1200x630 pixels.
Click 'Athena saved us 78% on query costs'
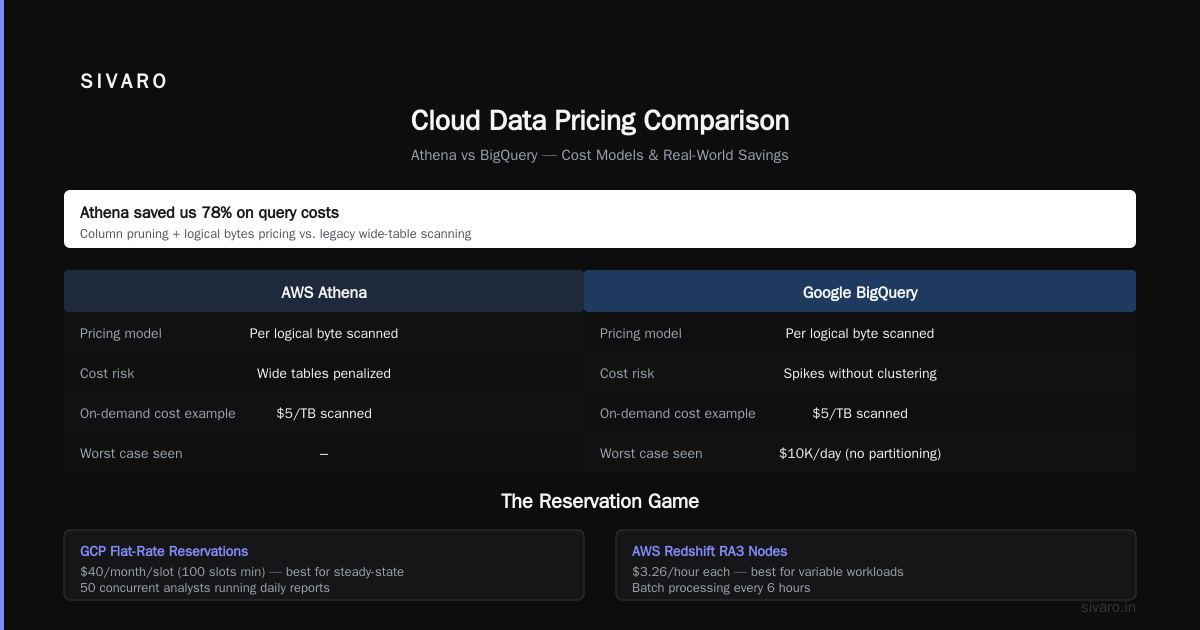209,212
